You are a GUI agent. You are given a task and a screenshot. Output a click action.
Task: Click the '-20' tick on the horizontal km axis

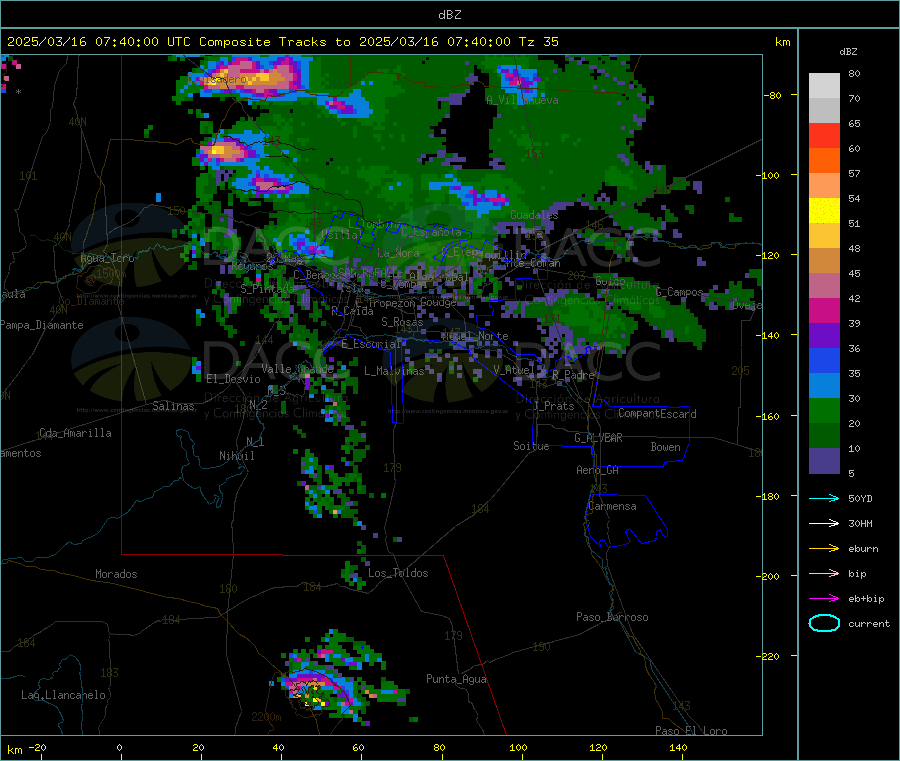[37, 747]
